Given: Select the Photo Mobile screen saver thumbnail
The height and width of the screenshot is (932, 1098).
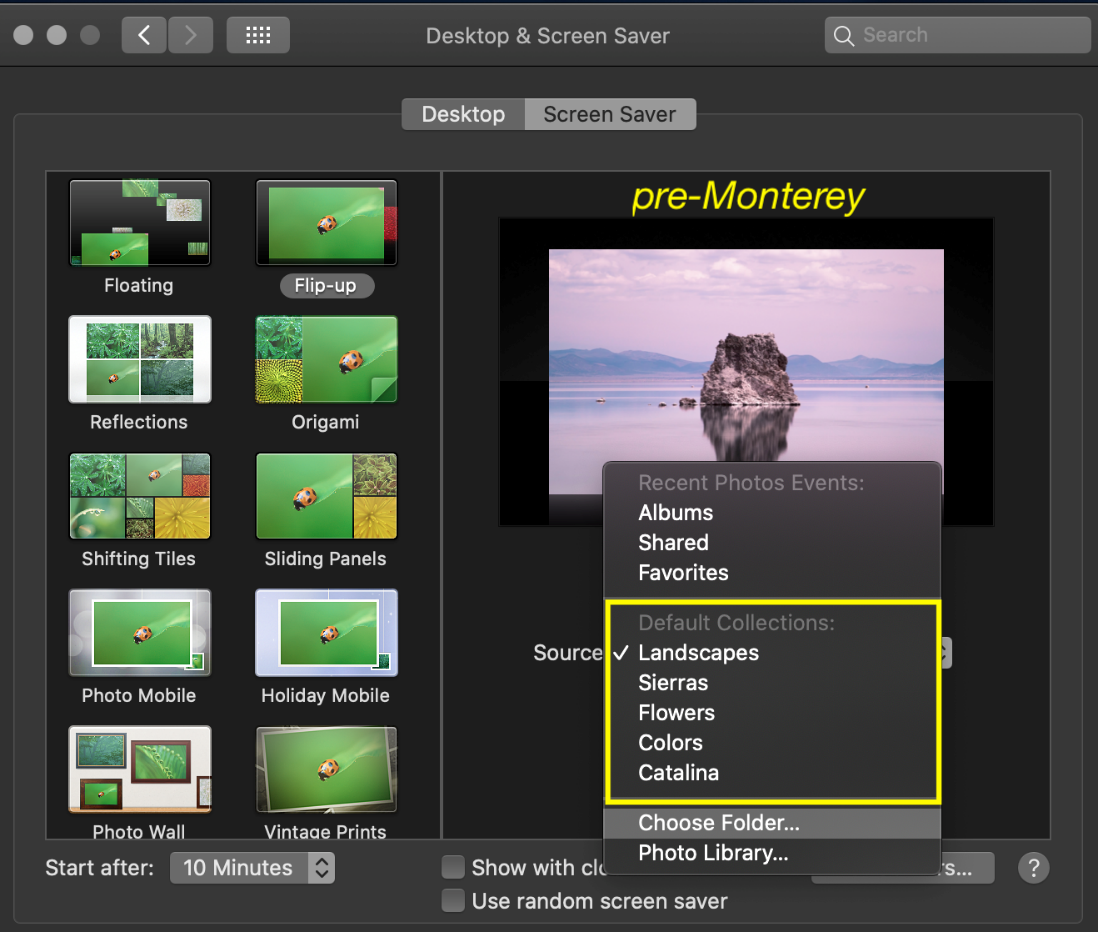Looking at the screenshot, I should click(140, 632).
